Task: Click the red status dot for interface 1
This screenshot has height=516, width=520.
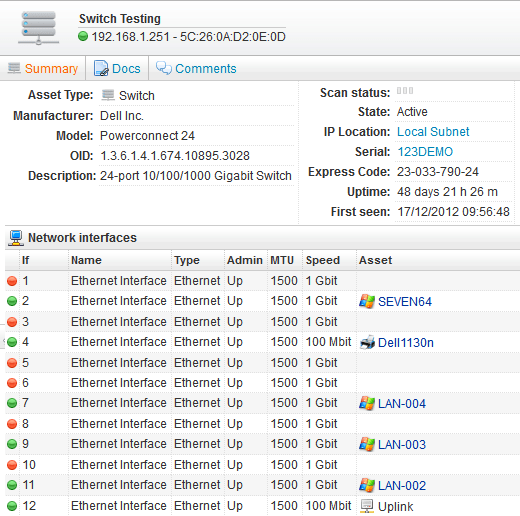Action: [12, 281]
